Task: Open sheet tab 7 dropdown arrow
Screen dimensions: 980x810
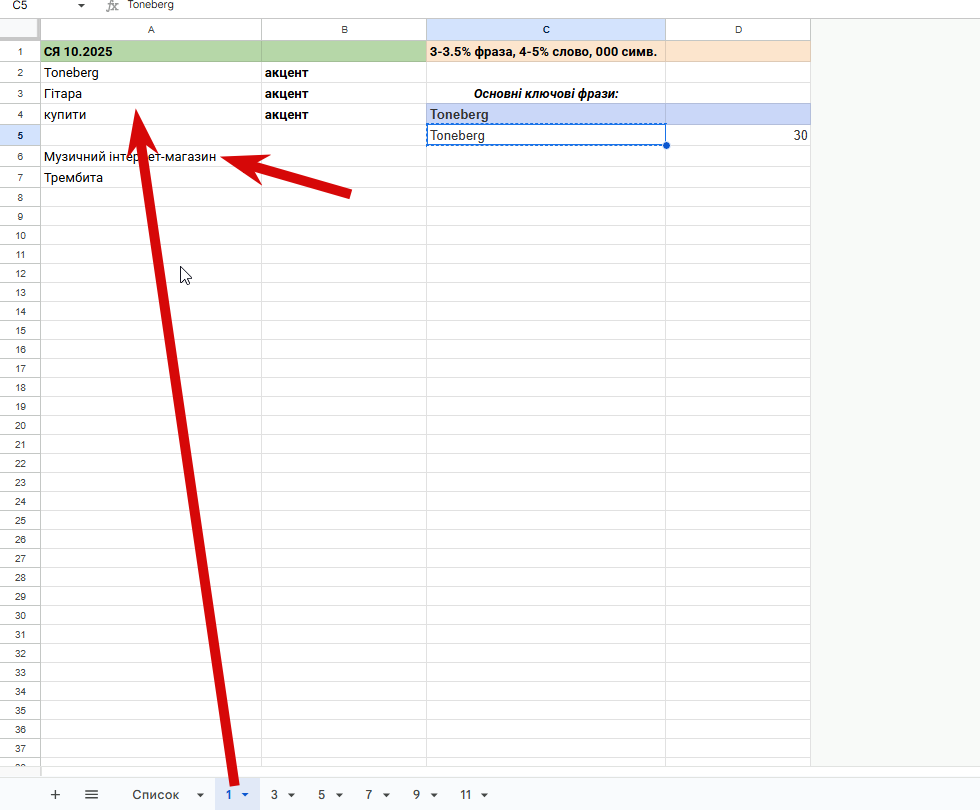Action: tap(386, 795)
